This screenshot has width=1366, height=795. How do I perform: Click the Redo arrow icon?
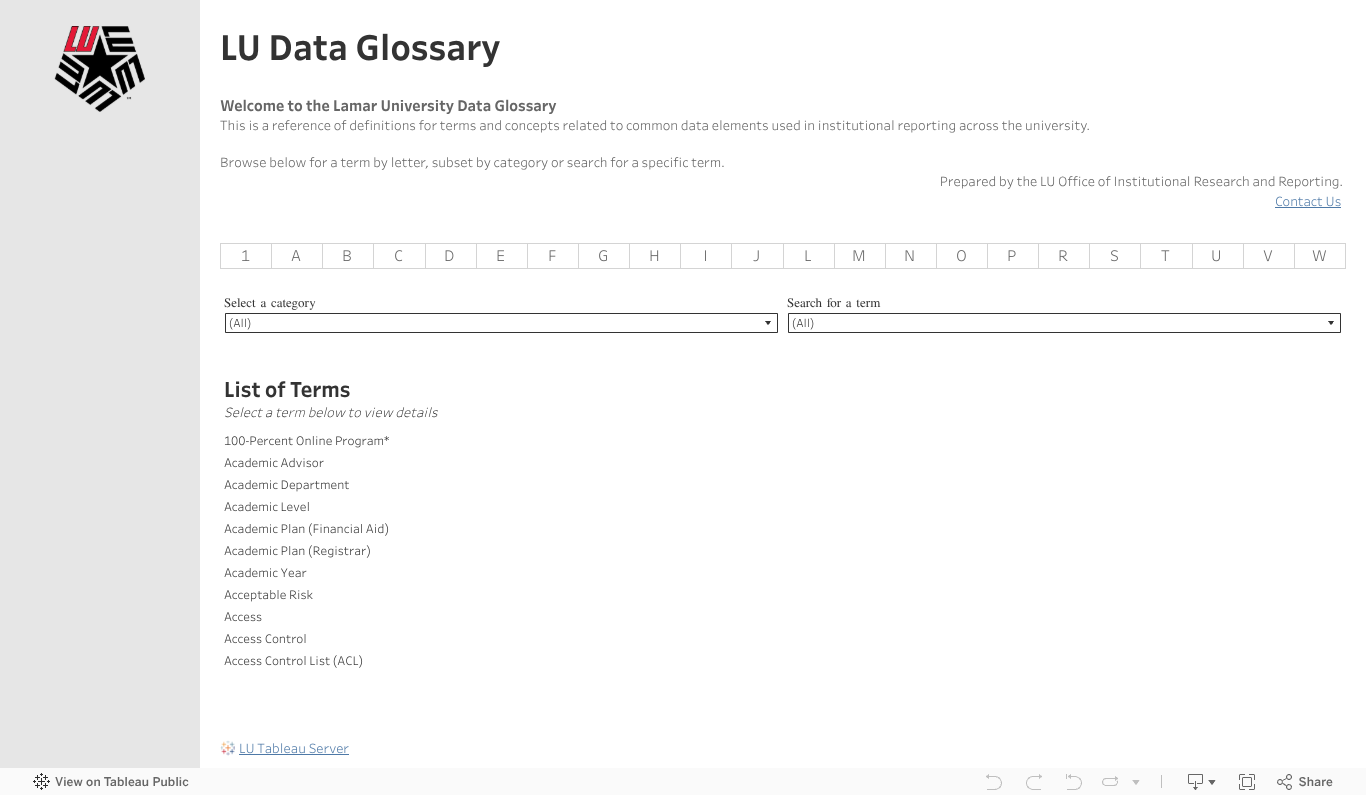coord(1034,782)
